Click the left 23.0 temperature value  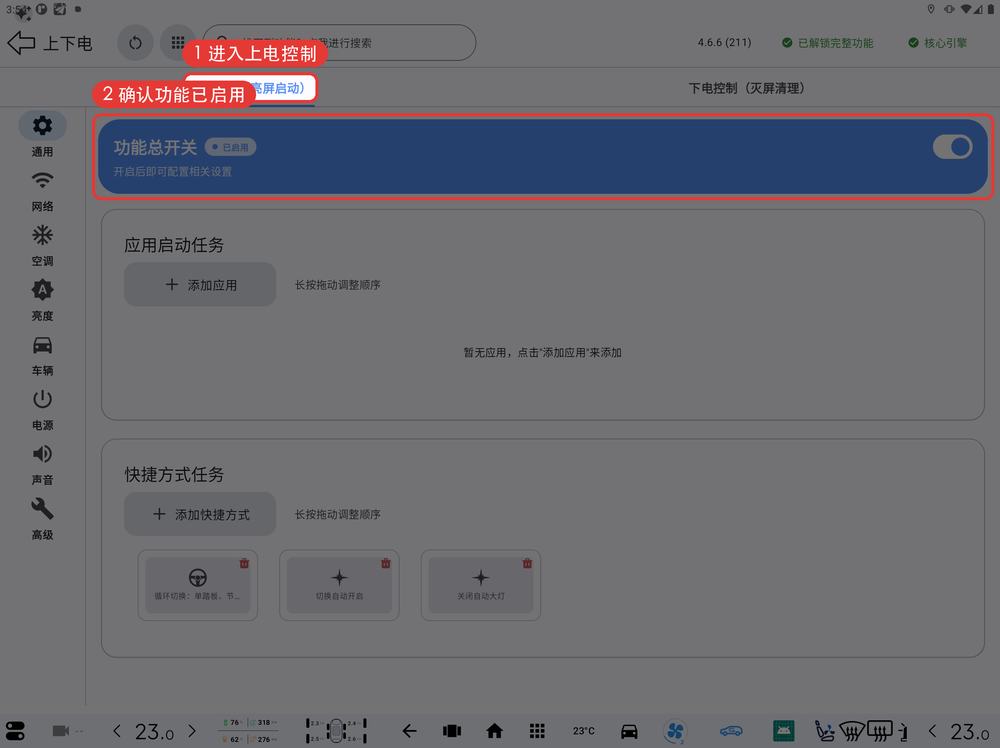click(x=154, y=731)
